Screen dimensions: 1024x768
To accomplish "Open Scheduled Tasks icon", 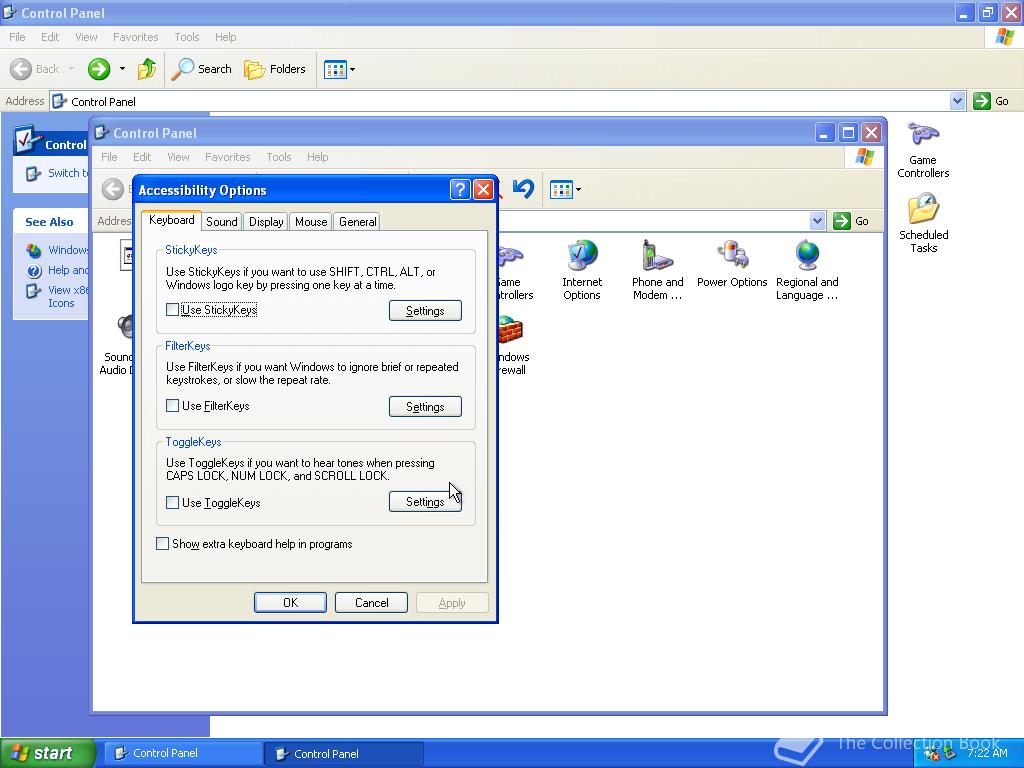I will tap(923, 223).
